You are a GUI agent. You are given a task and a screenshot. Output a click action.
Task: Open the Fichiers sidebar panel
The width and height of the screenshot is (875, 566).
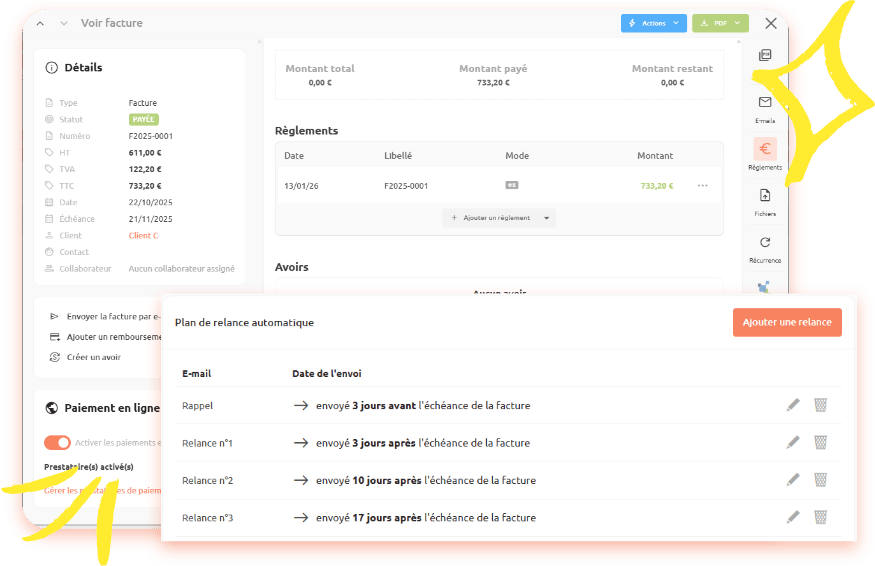click(x=765, y=201)
